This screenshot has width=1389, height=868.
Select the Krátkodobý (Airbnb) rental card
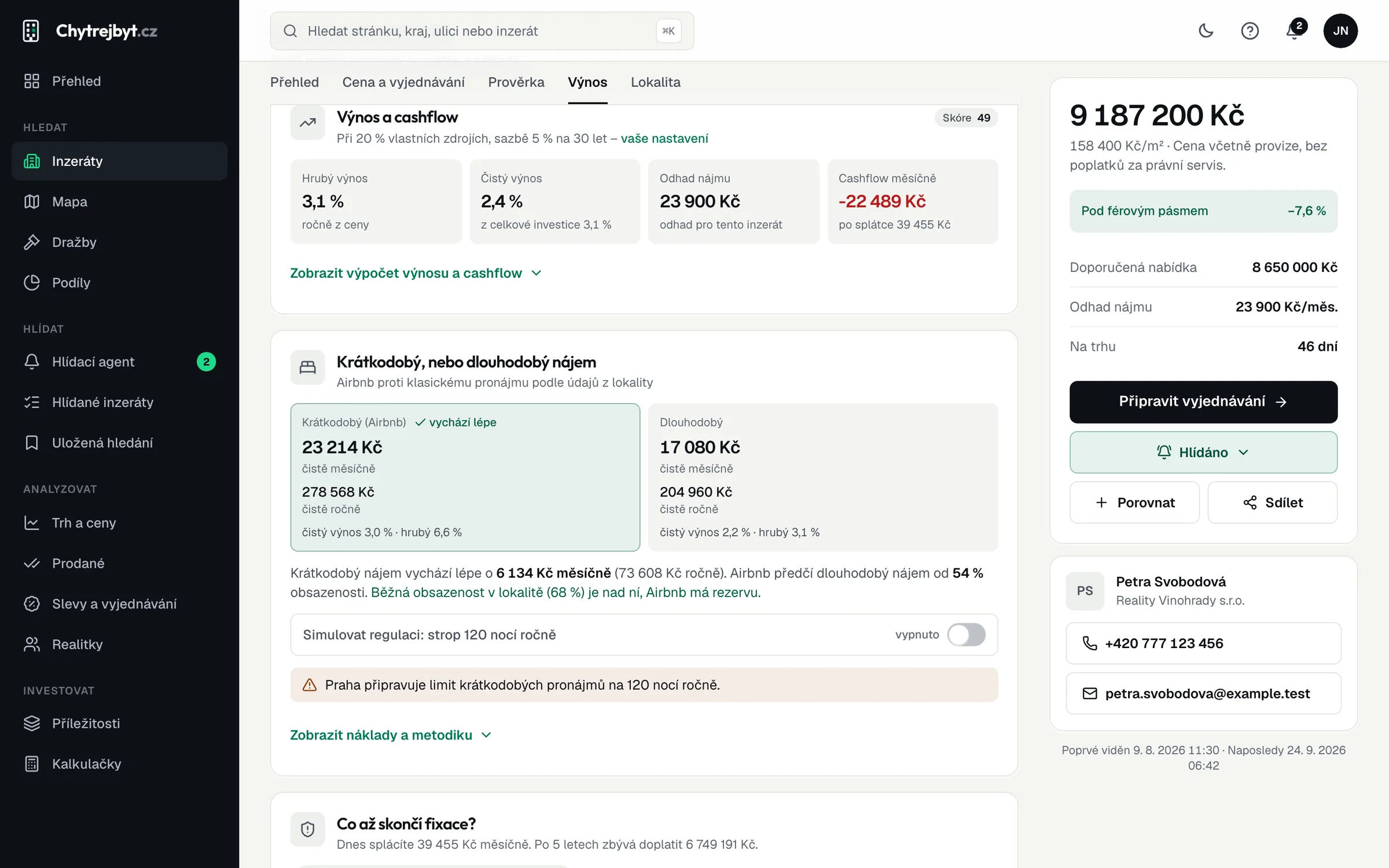coord(465,477)
